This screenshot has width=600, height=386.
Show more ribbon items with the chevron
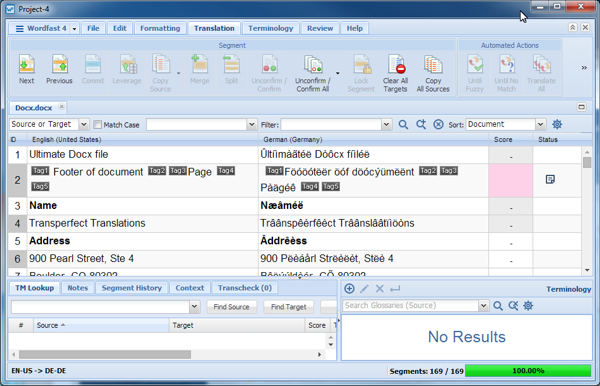click(x=584, y=68)
